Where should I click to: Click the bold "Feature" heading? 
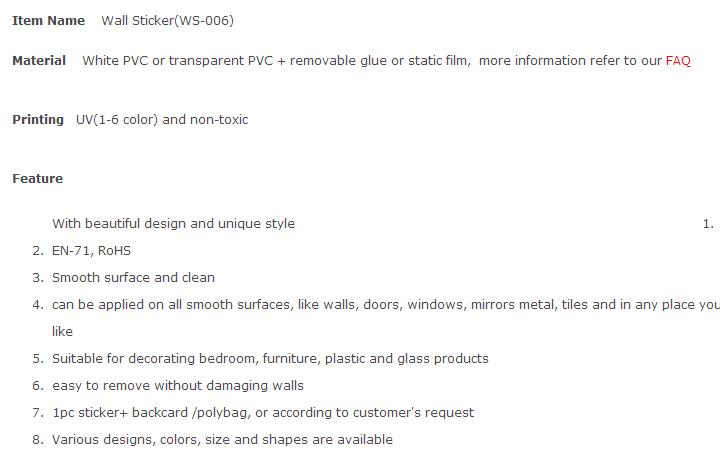(x=37, y=179)
